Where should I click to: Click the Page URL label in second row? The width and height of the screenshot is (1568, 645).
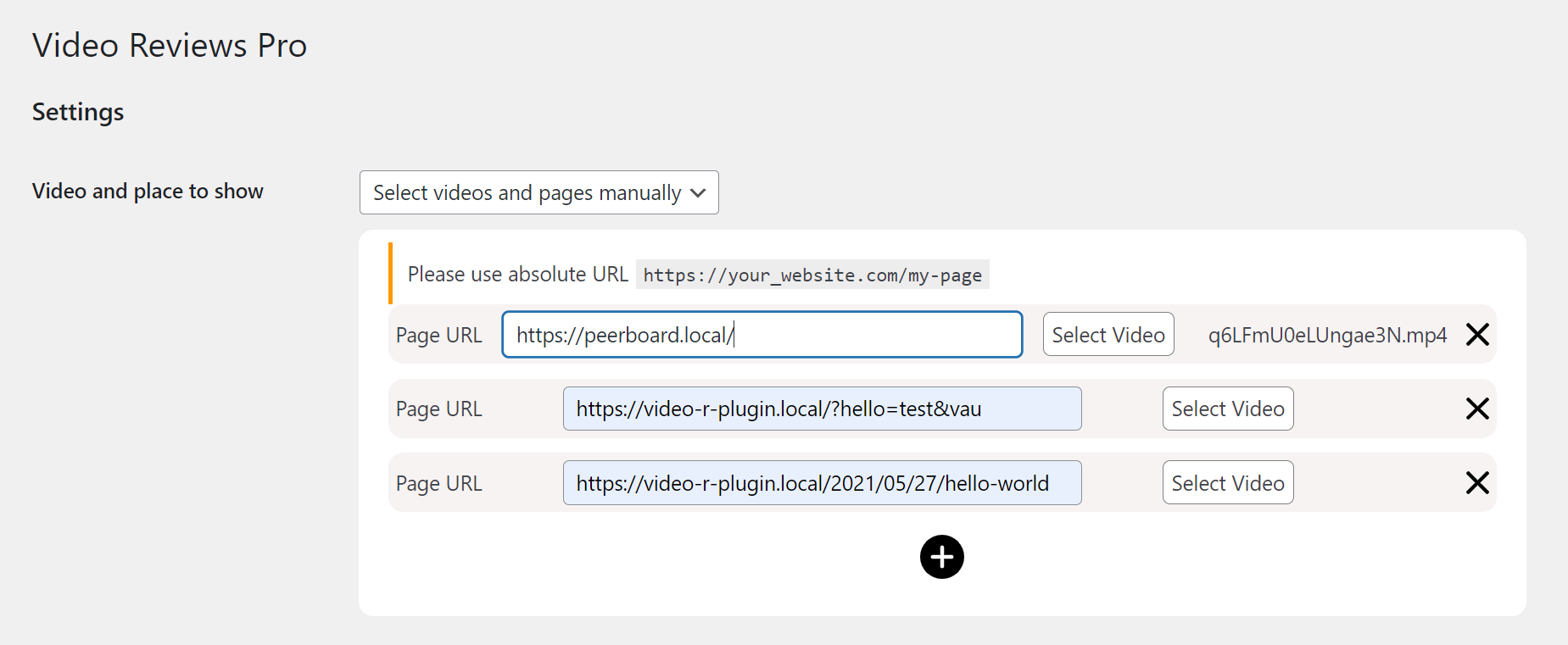click(x=438, y=409)
